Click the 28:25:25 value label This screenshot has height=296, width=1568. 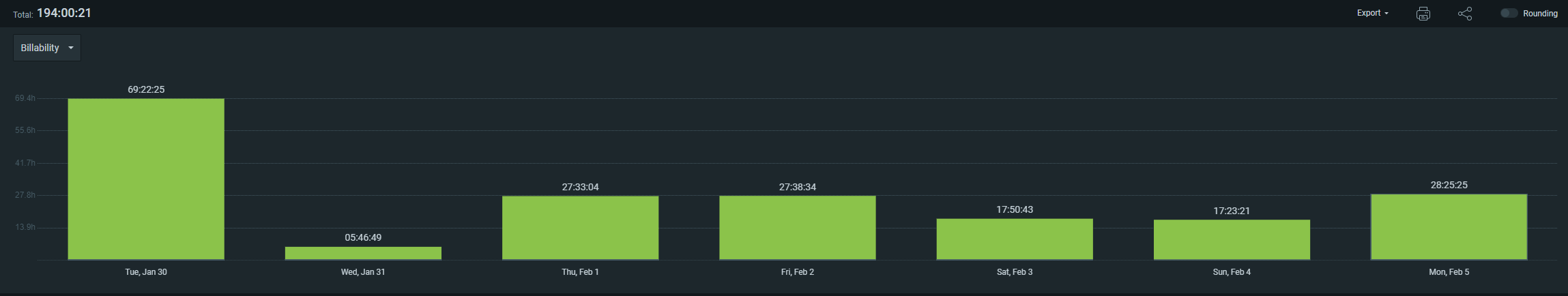[1449, 185]
